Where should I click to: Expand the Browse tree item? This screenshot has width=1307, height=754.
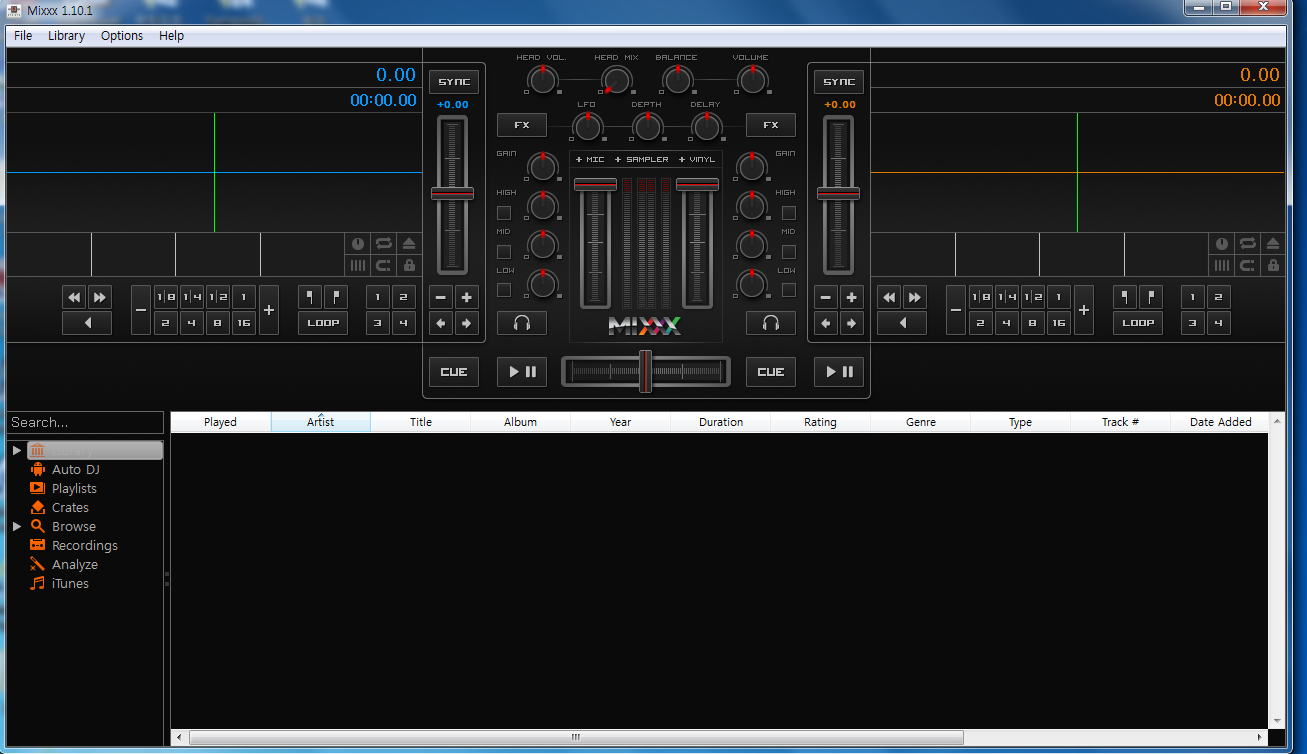click(17, 526)
